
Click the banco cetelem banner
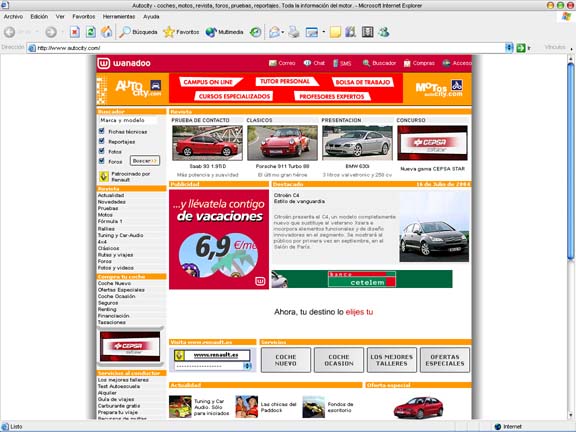pos(362,279)
